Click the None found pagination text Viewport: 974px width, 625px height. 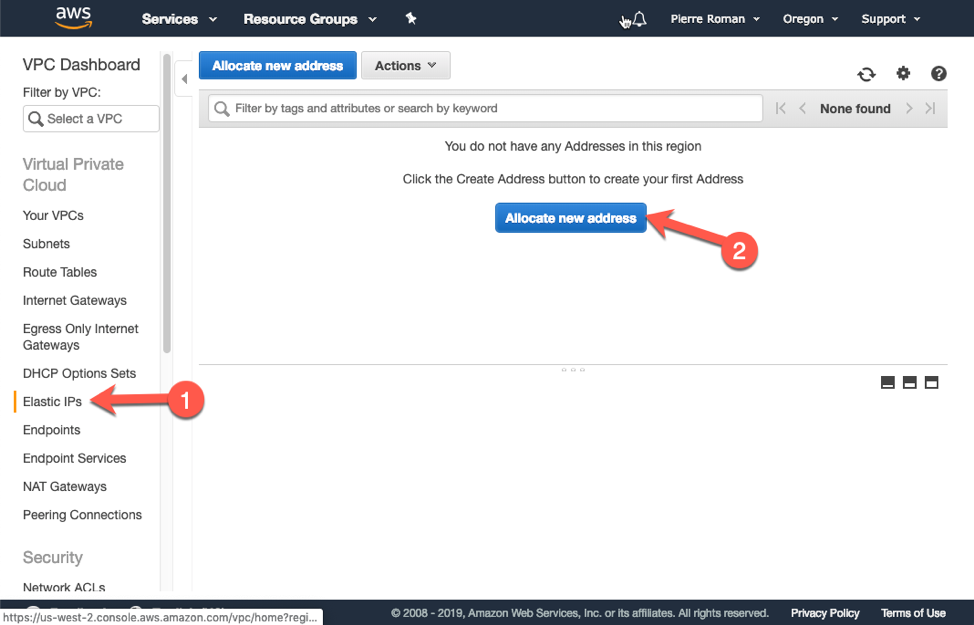pyautogui.click(x=855, y=109)
